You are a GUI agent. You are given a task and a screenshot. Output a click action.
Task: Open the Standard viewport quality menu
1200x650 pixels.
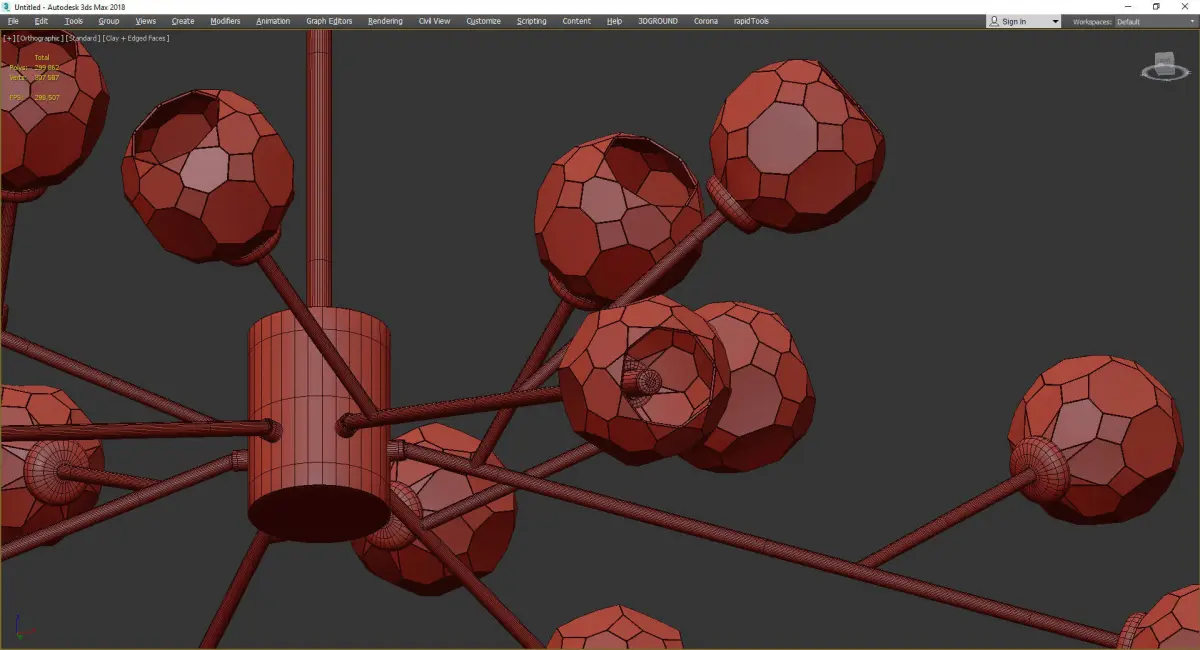tap(83, 38)
